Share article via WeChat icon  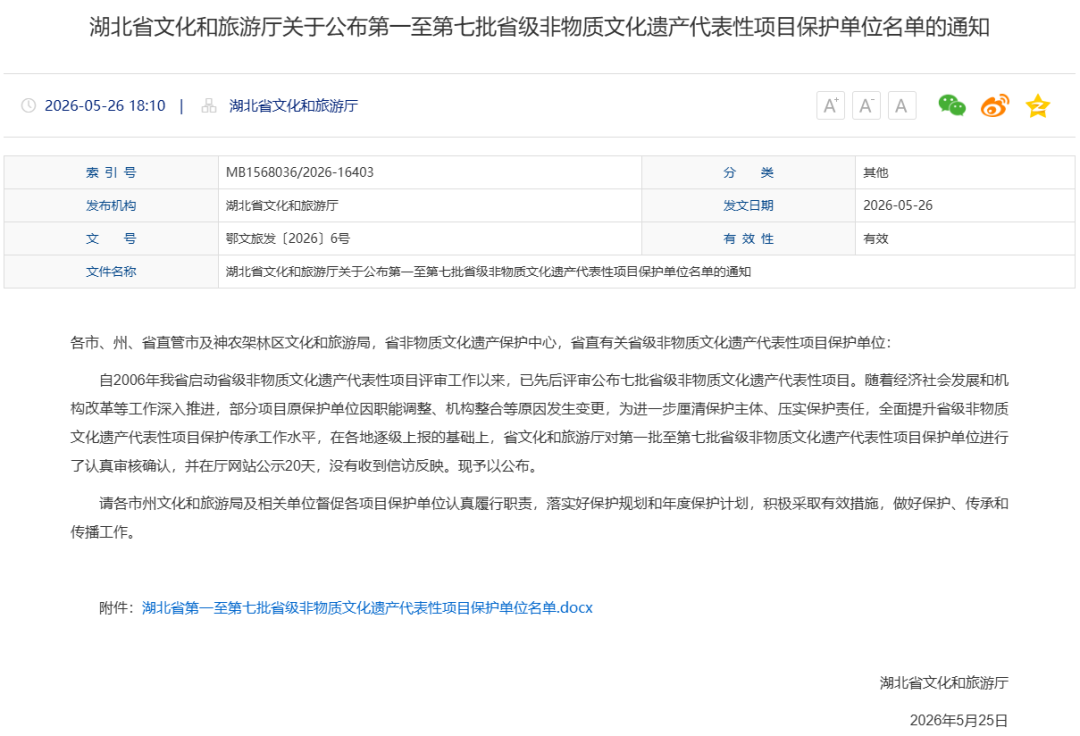click(952, 105)
